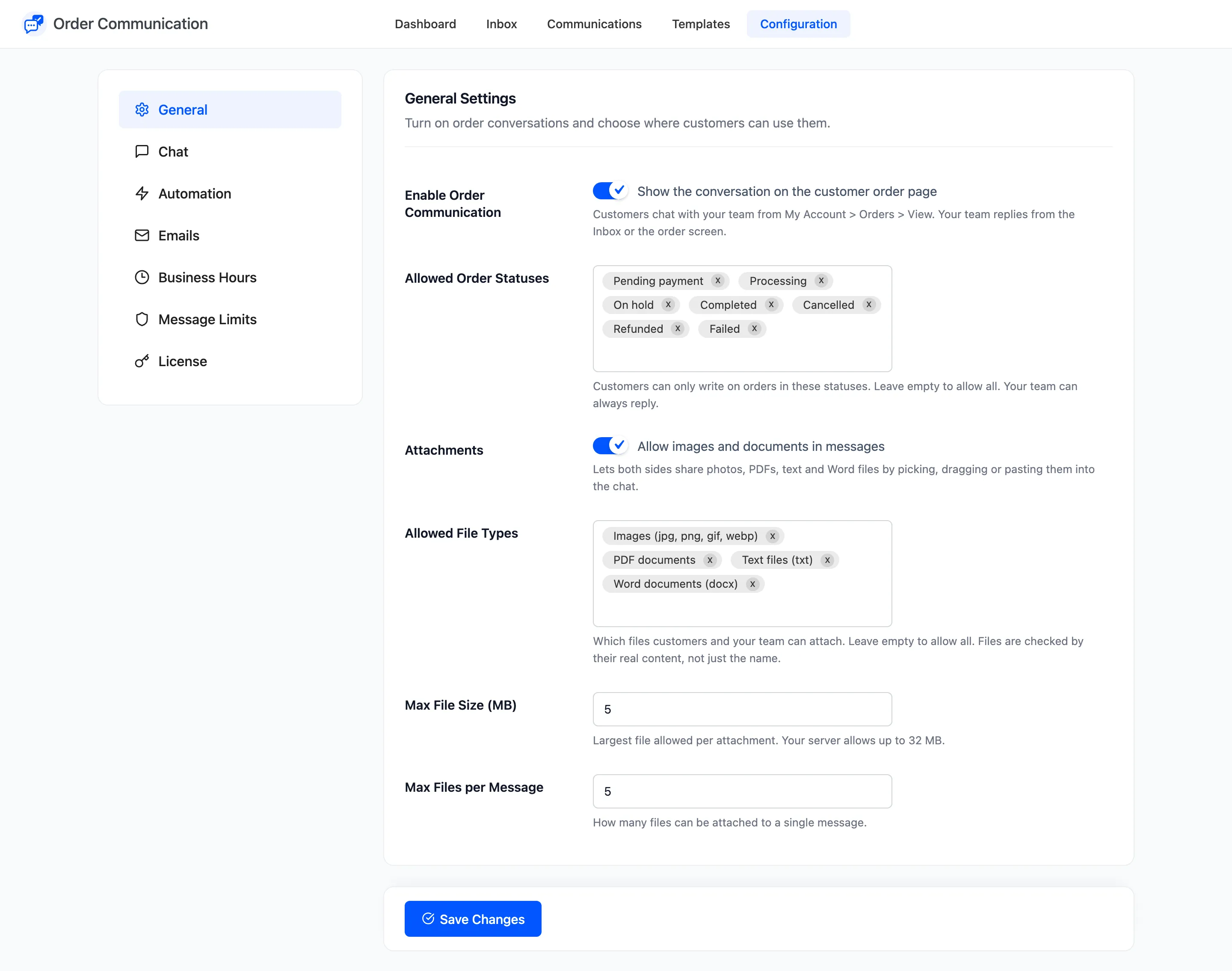Toggle Enable Order Communication switch
The image size is (1232, 971).
tap(610, 191)
